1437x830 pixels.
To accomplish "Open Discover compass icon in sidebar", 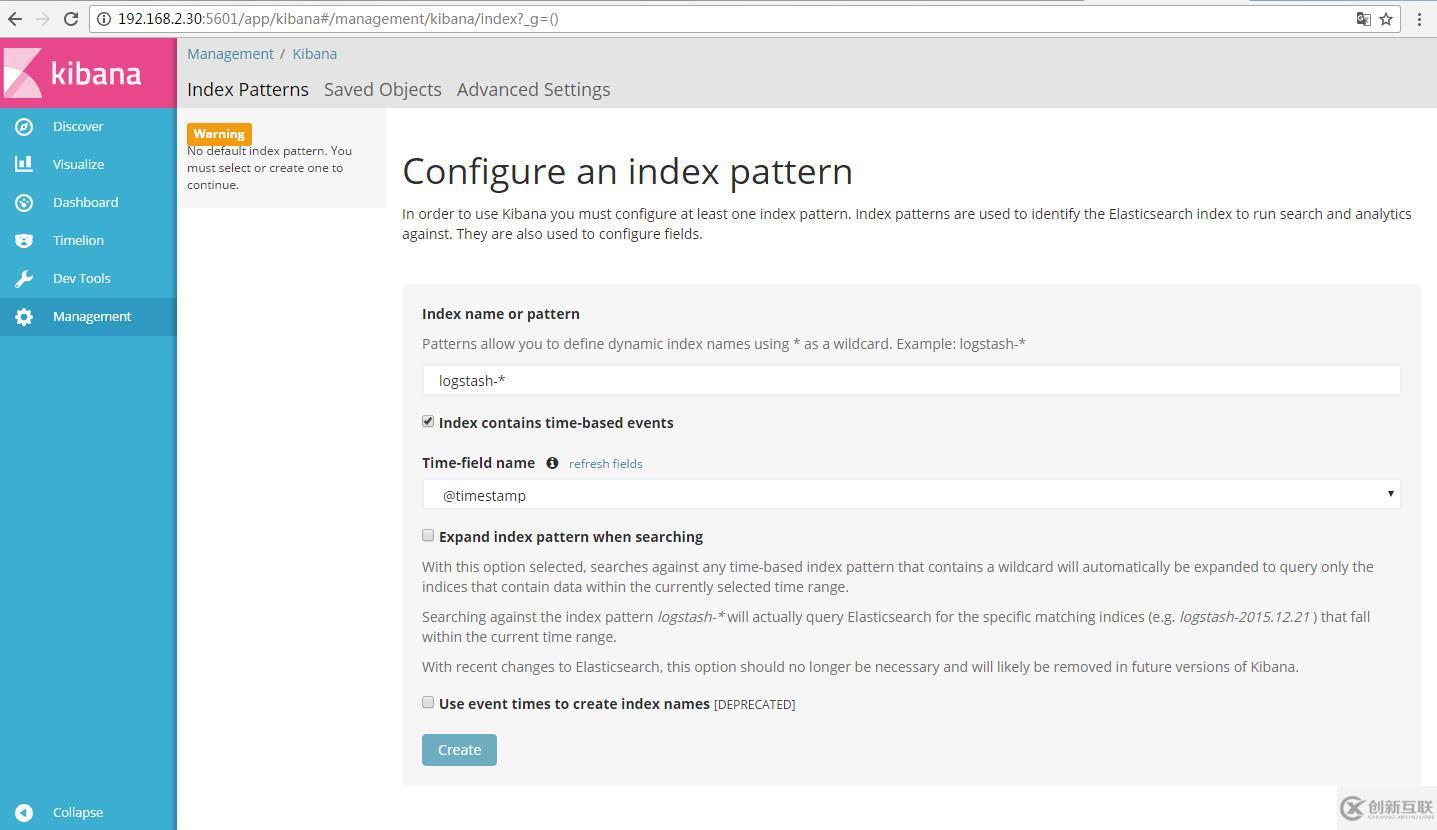I will point(24,126).
